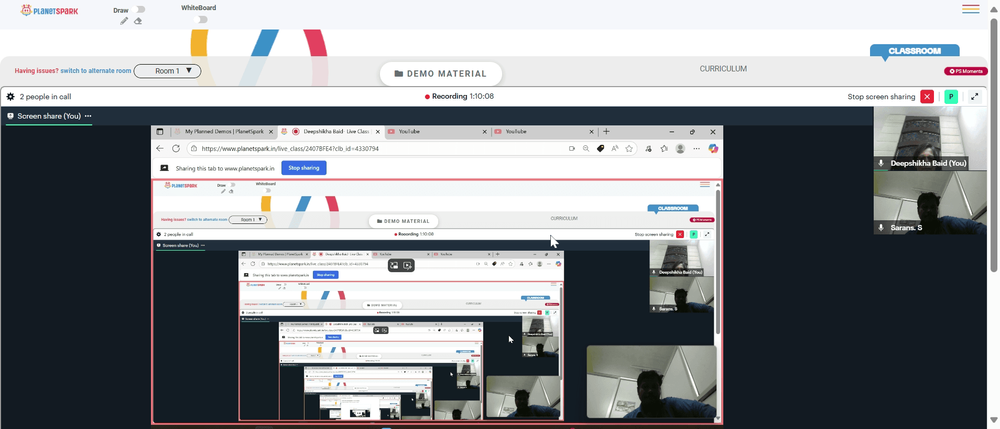The image size is (1000, 429).
Task: Click 'Sharing this tab to www.planetspark.in' text in preview
Action: pyautogui.click(x=225, y=168)
